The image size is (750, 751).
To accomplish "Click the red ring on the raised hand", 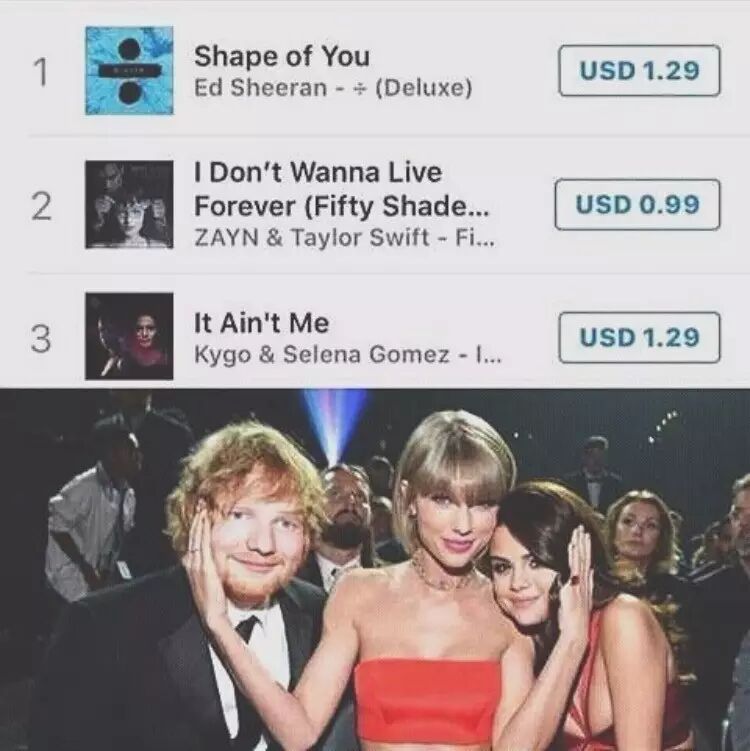I will coord(574,580).
